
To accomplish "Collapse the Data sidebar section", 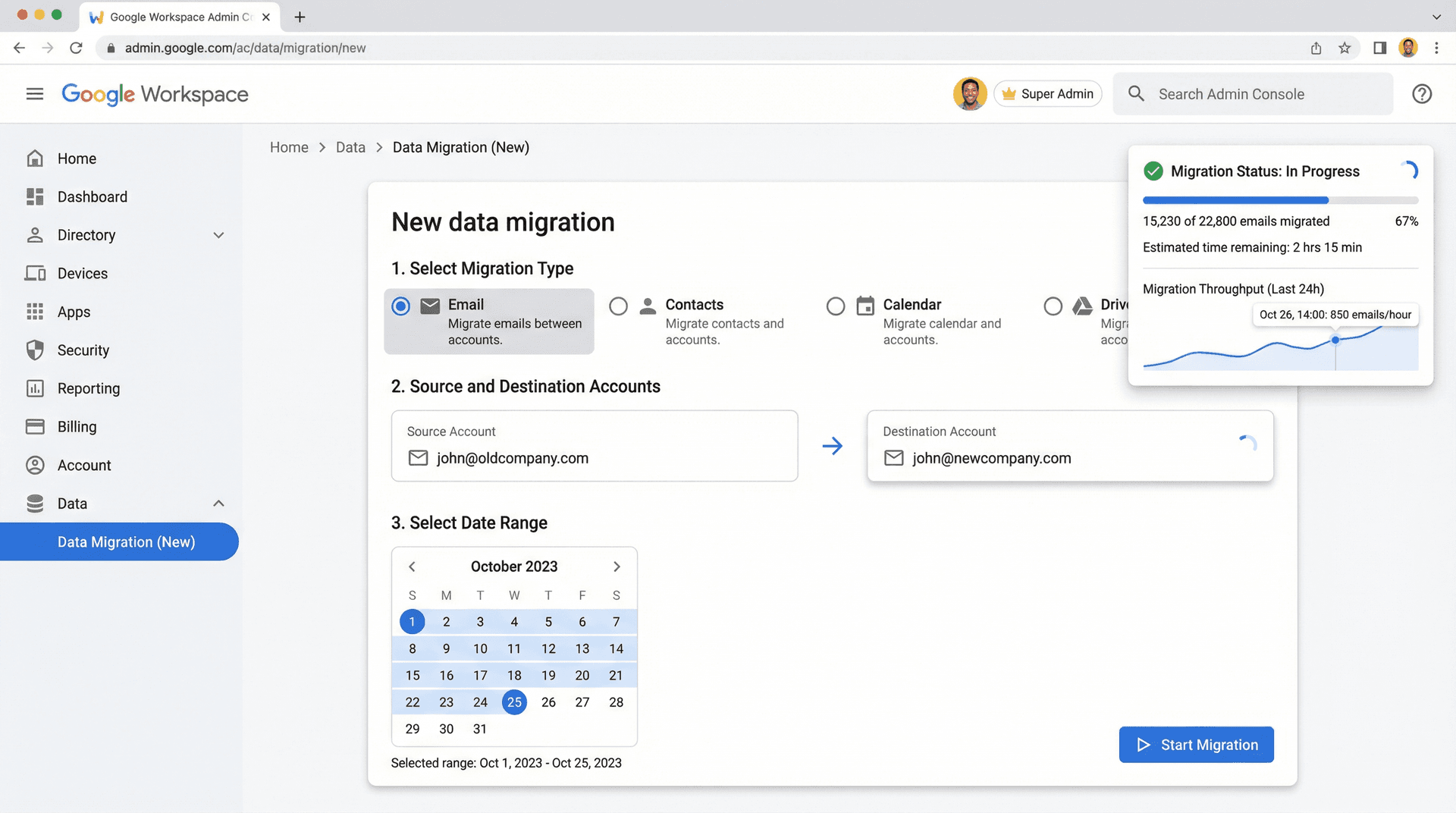I will click(218, 503).
